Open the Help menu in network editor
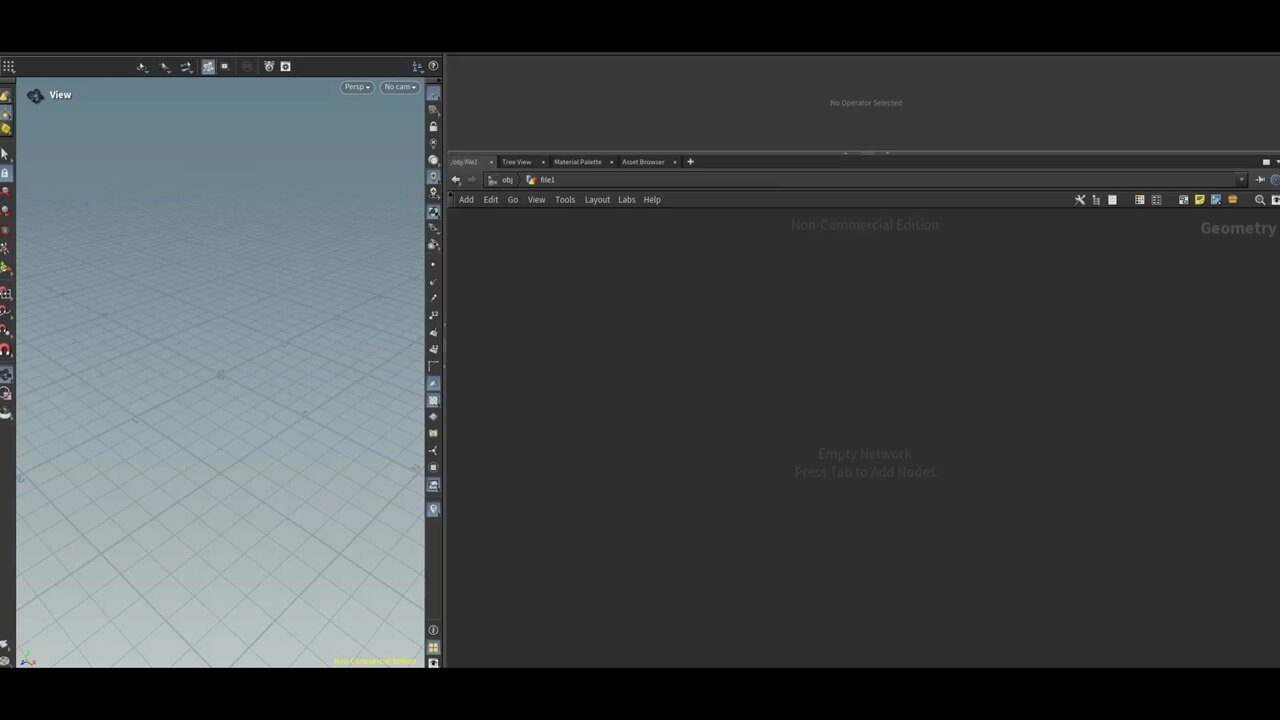The height and width of the screenshot is (720, 1280). [x=652, y=200]
